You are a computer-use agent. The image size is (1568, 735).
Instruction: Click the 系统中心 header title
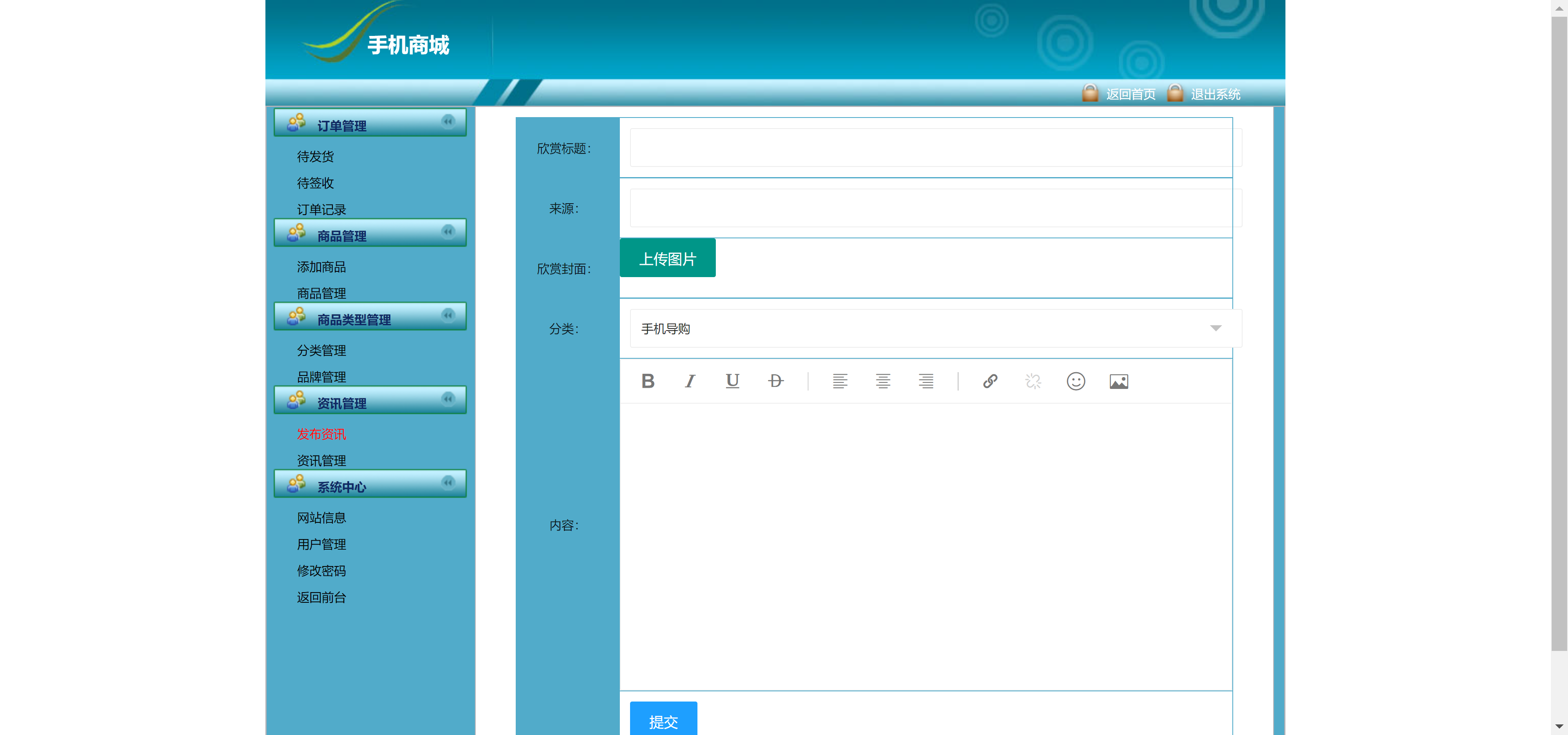tap(341, 487)
